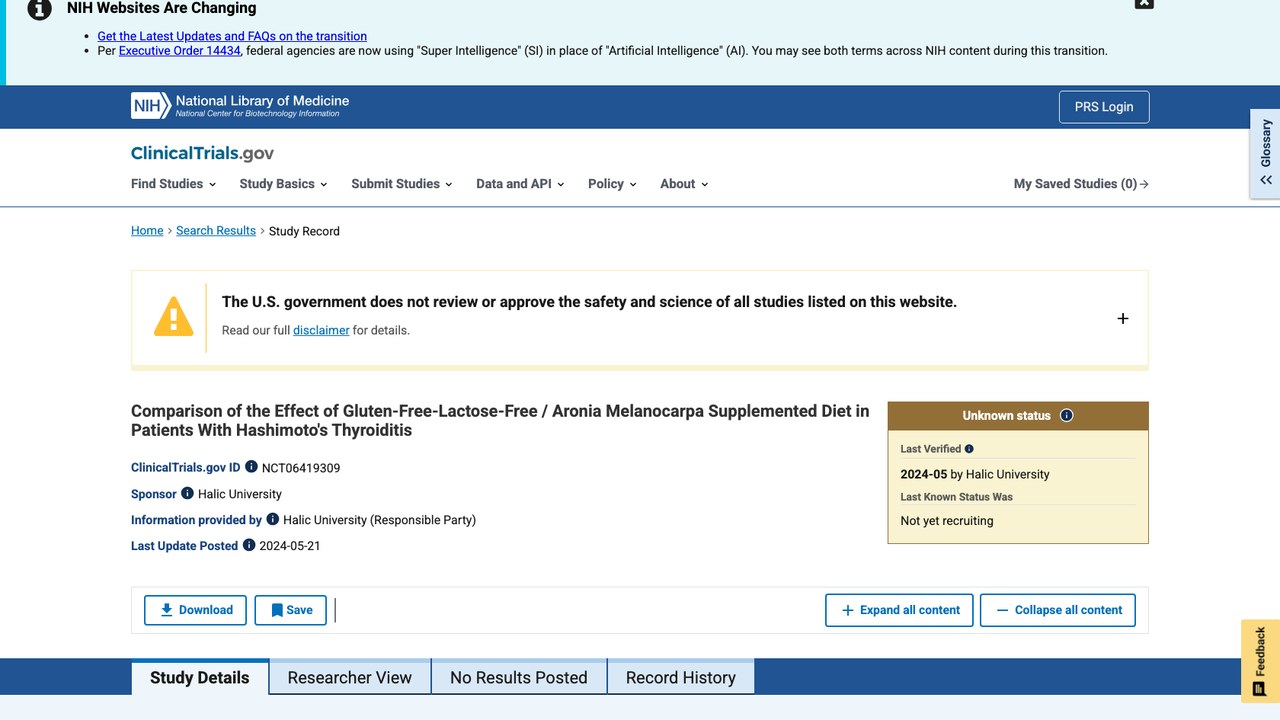Click the info icon beside Last Verified

(x=969, y=449)
